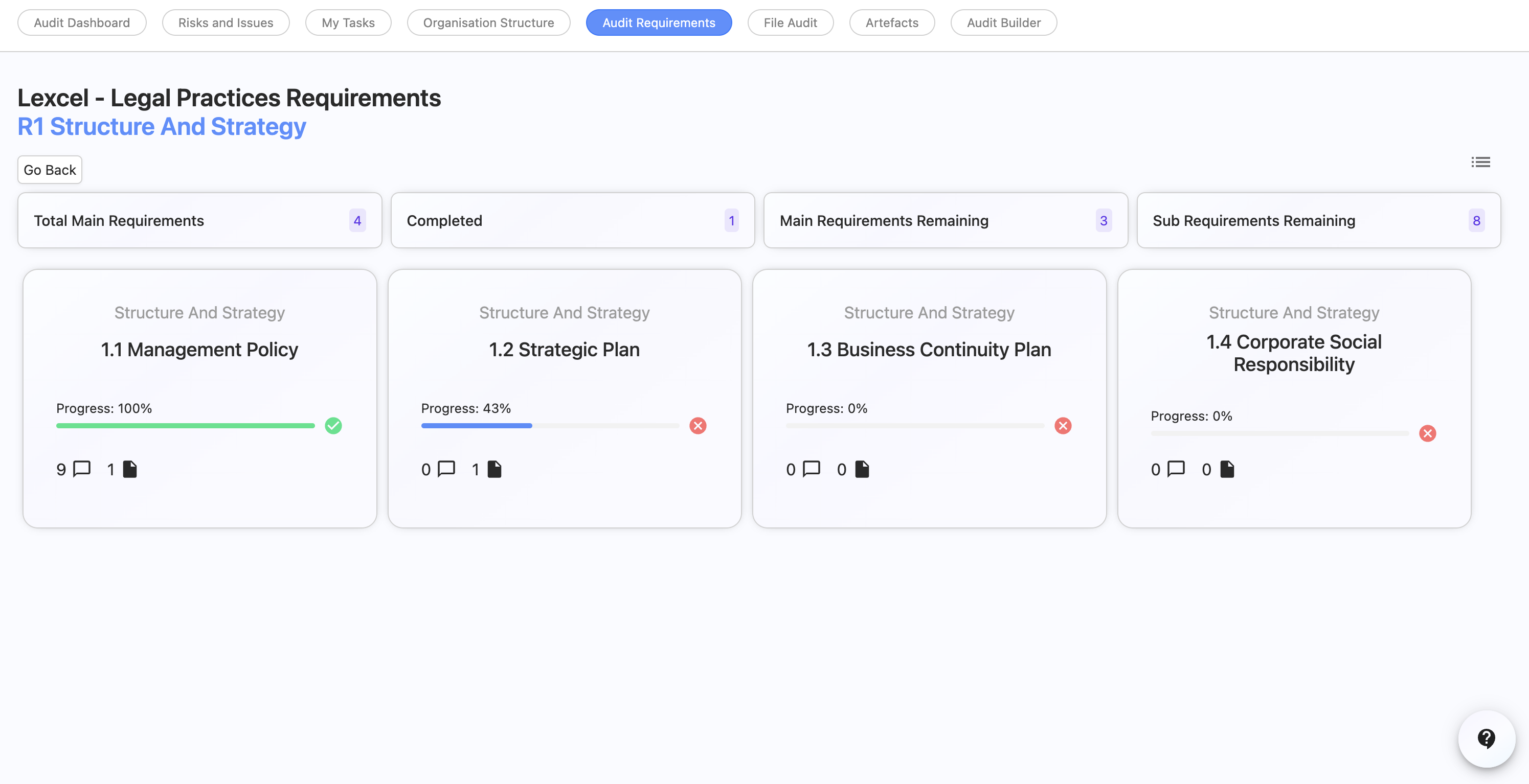Viewport: 1529px width, 784px height.
Task: Click green checkmark on Management Policy
Action: (333, 425)
